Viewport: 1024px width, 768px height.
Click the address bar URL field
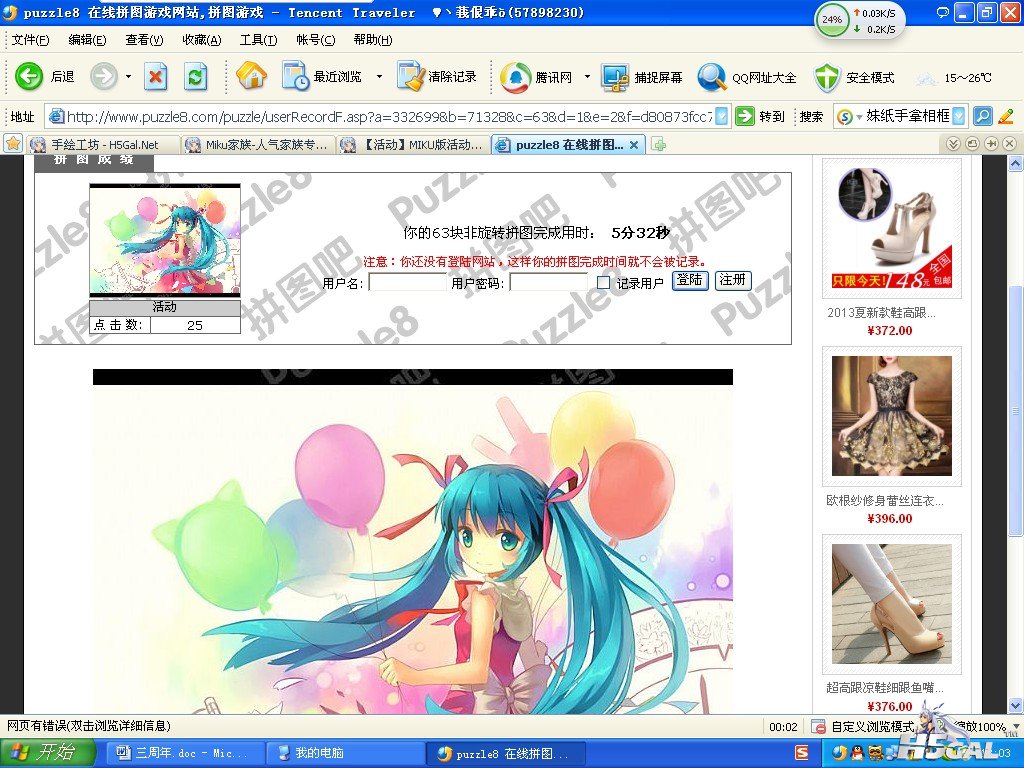389,116
